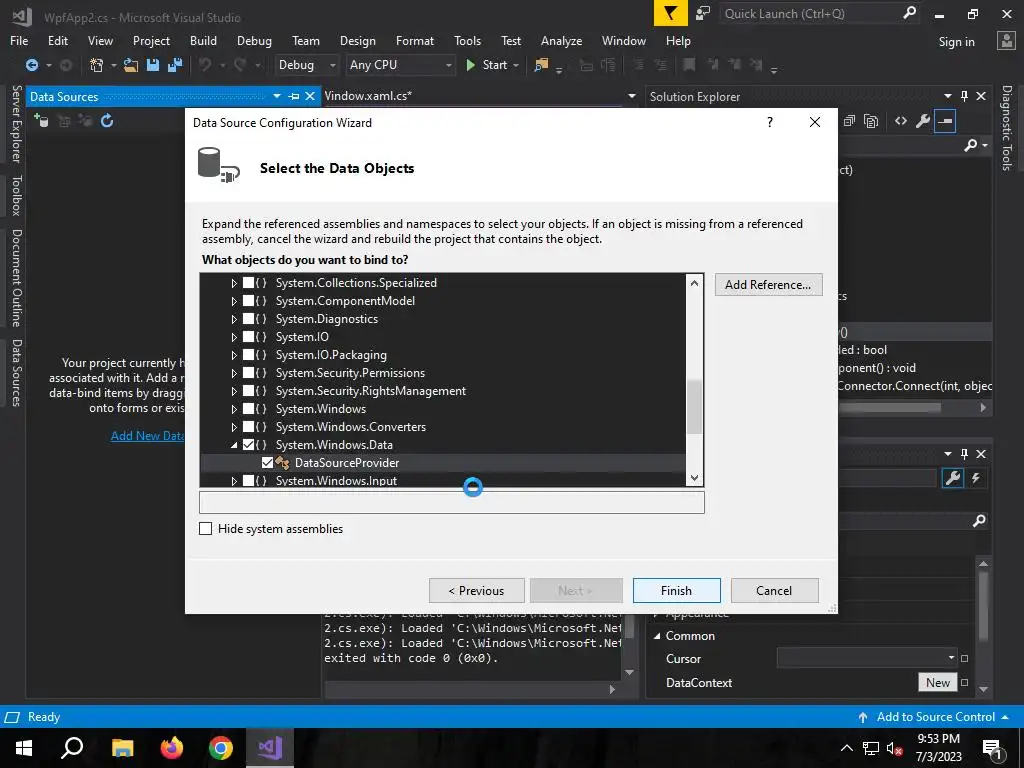Click the Finish button in wizard

(677, 590)
